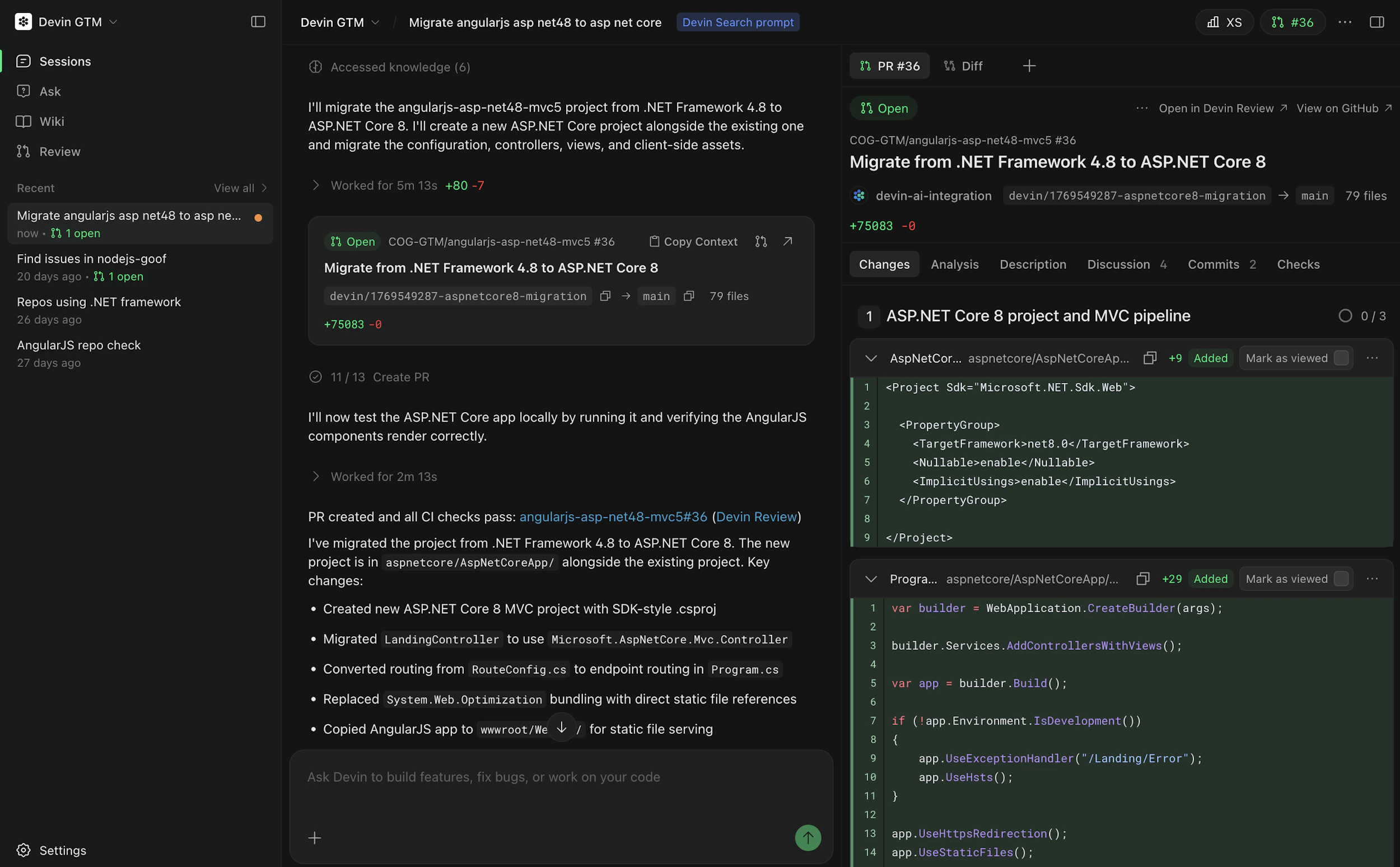Collapse the AspNetCore csproj diff section
The image size is (1400, 867).
coord(870,358)
